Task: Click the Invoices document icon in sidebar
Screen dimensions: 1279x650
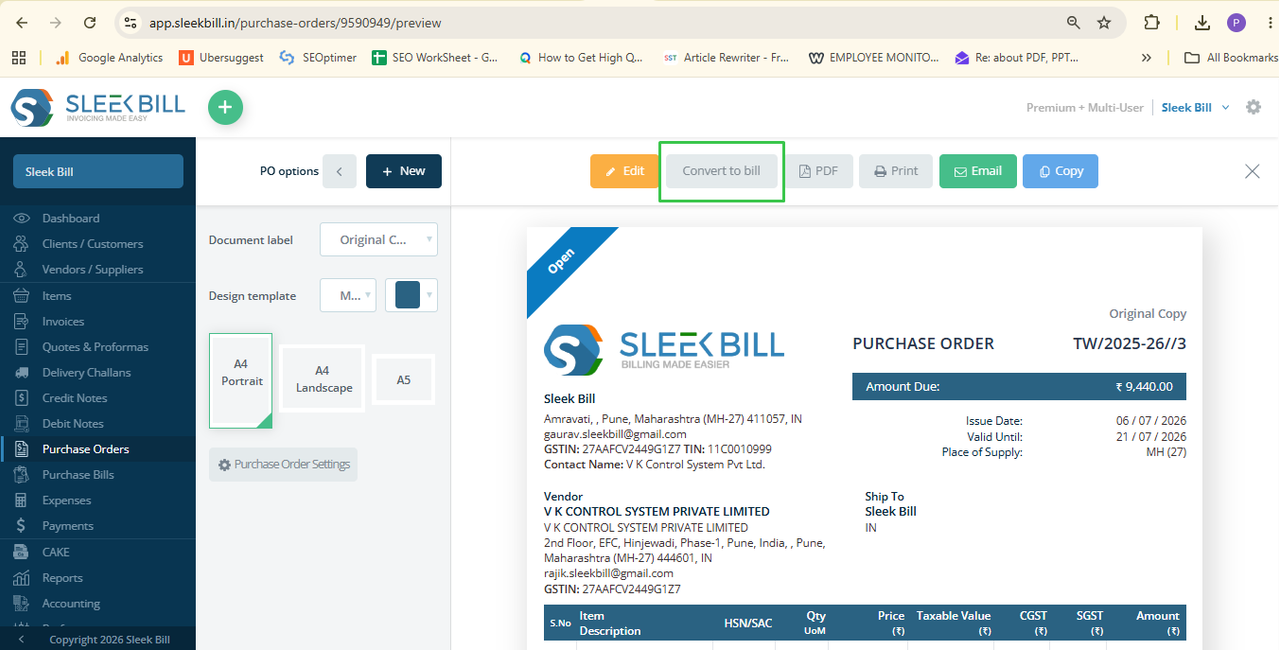Action: 21,321
